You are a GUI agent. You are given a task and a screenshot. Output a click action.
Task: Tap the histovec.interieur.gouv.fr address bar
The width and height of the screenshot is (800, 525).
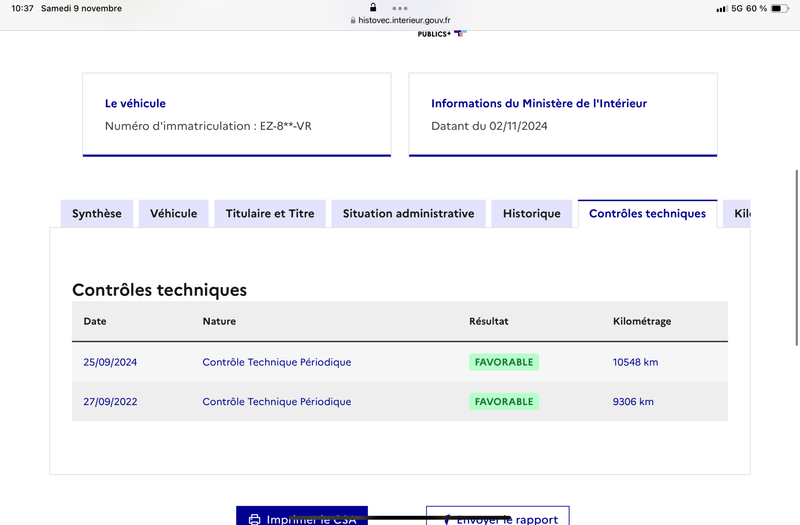(401, 20)
